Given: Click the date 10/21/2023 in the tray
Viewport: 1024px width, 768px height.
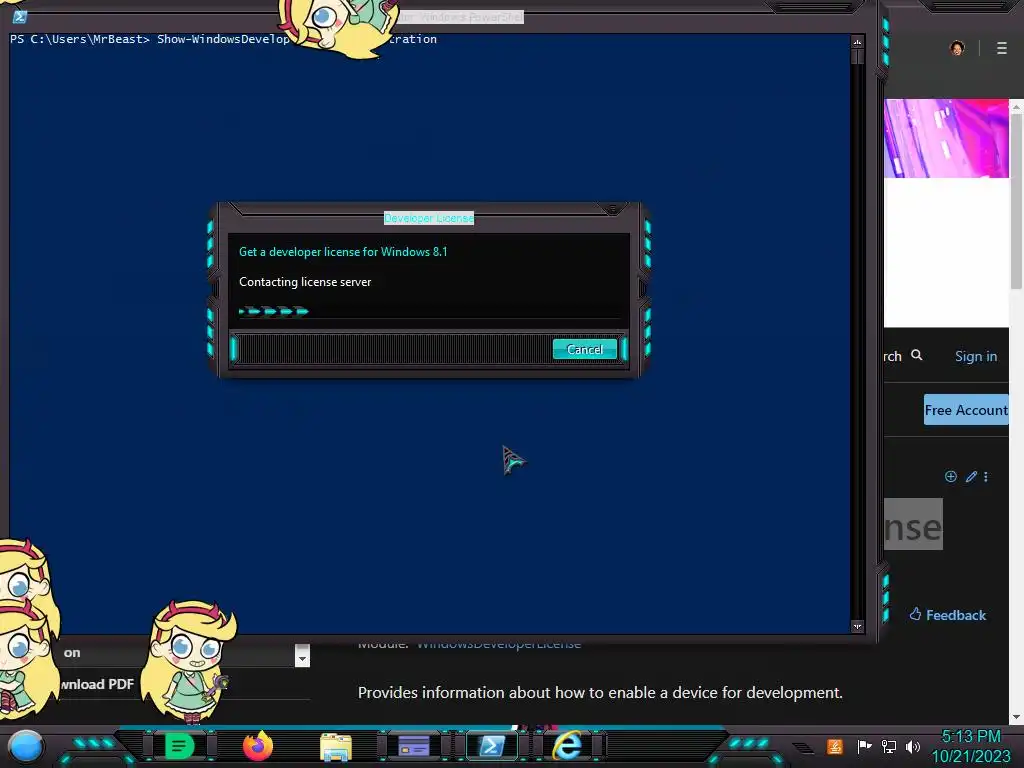Looking at the screenshot, I should point(971,757).
